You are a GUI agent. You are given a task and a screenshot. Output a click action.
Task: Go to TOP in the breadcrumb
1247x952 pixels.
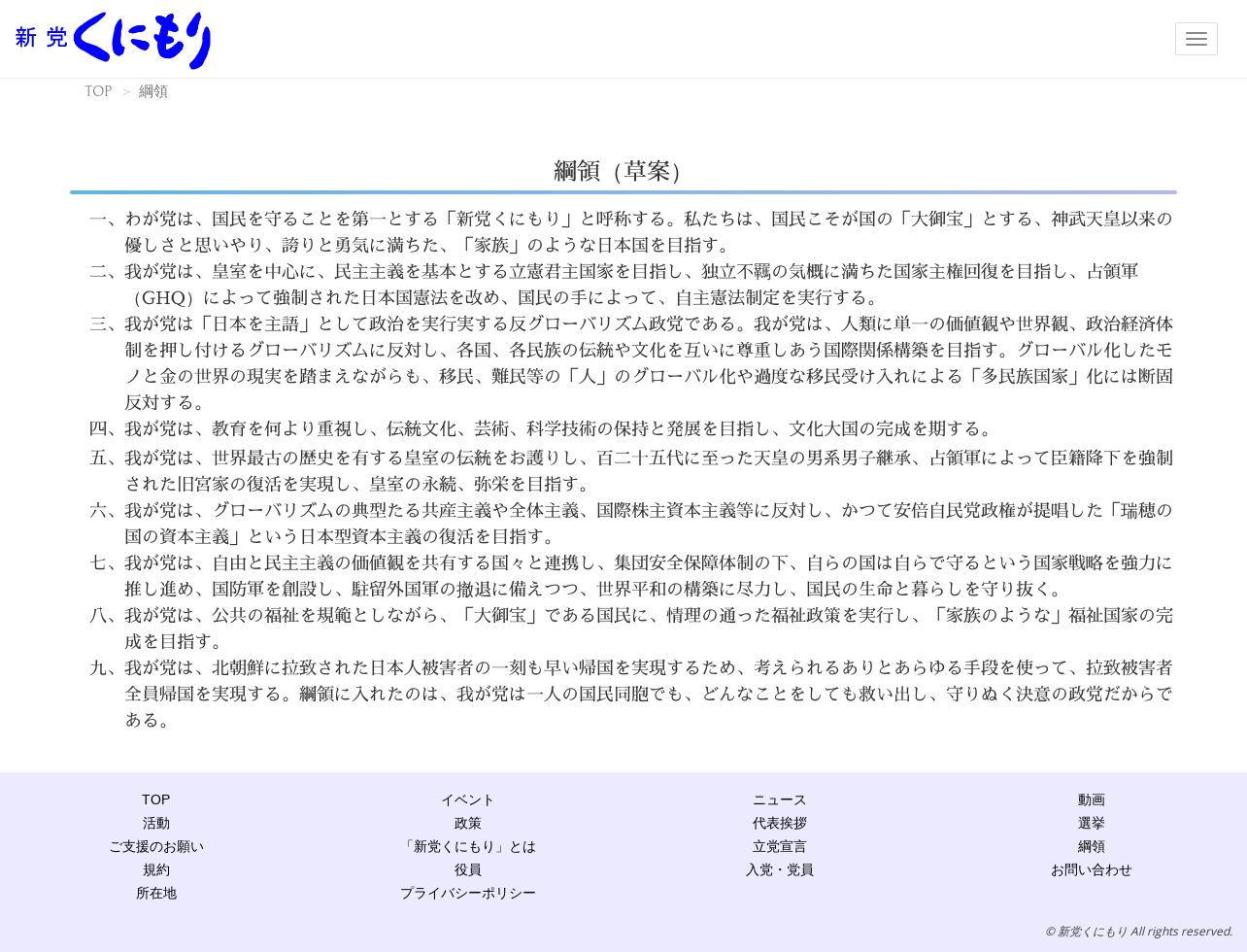tap(98, 91)
